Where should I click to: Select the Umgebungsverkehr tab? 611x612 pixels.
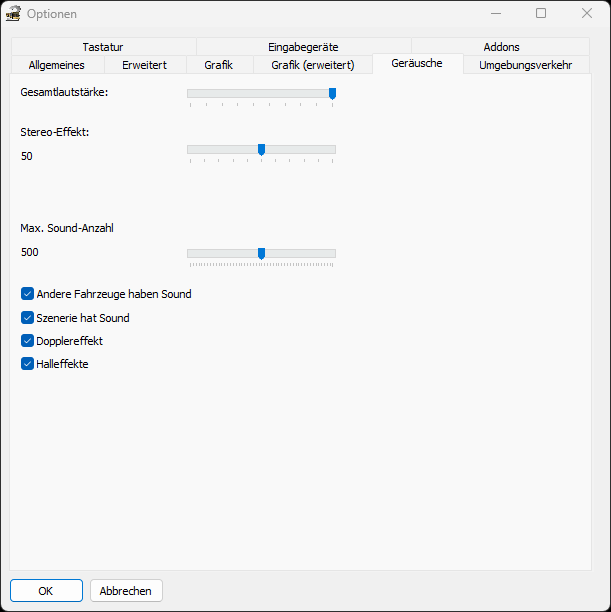tap(525, 65)
